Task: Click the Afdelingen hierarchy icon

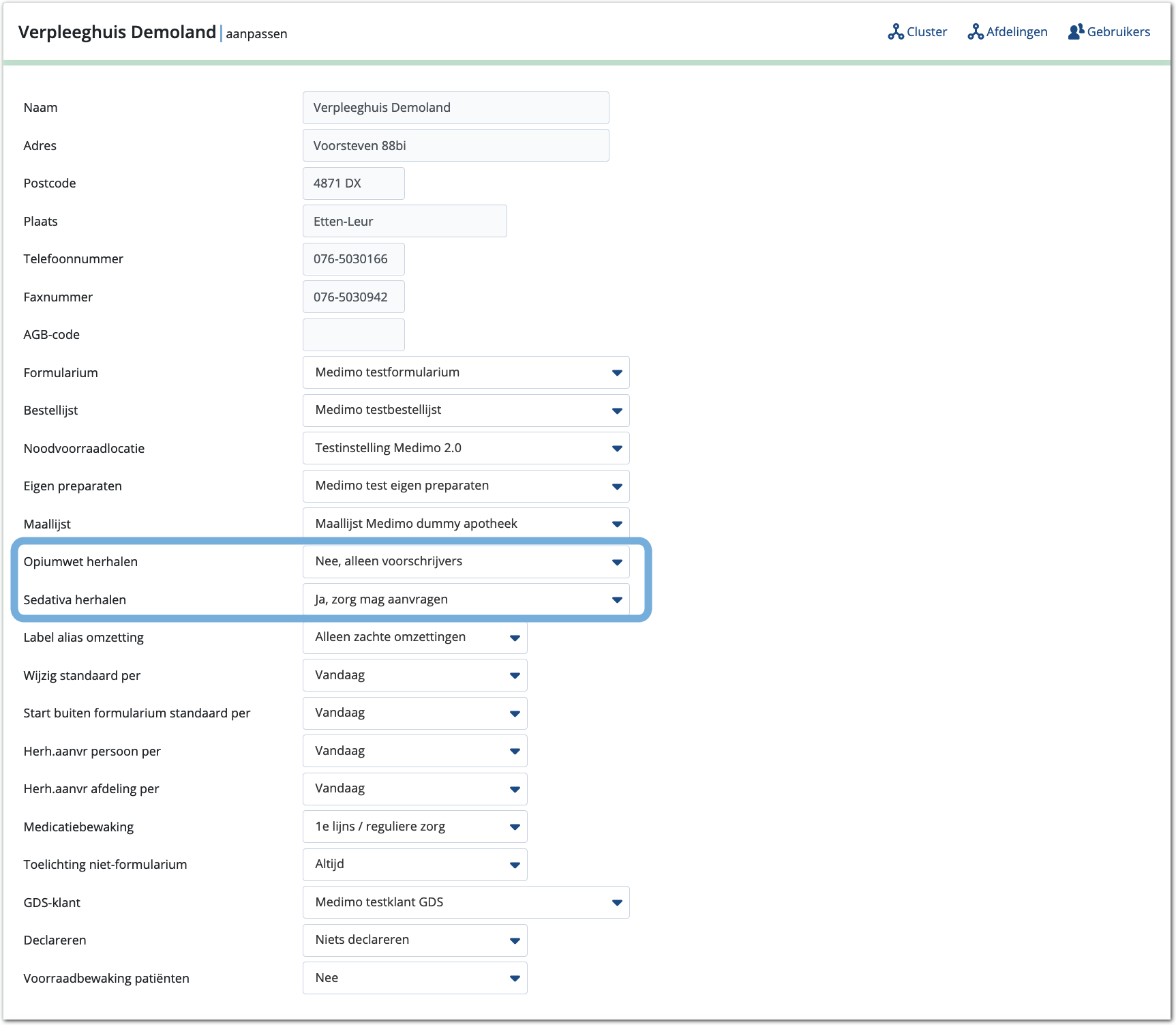Action: 975,32
